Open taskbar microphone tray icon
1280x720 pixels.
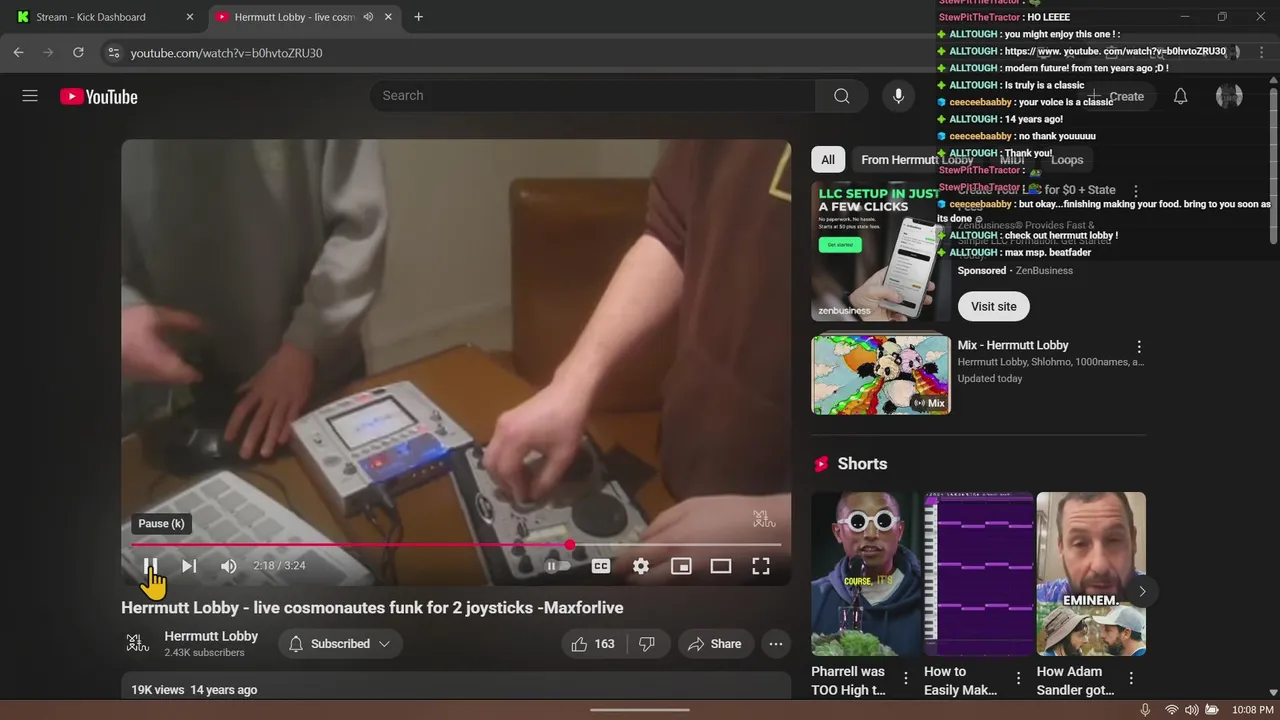point(1145,710)
